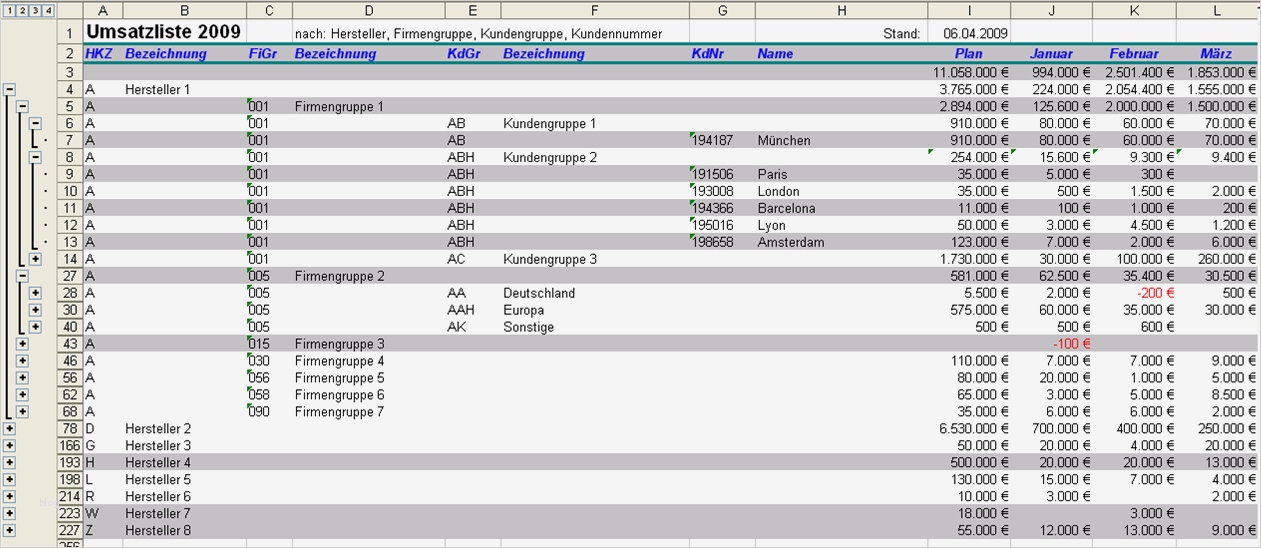
Task: Expand the Hersteller 4 group in row 193
Action: pos(9,463)
